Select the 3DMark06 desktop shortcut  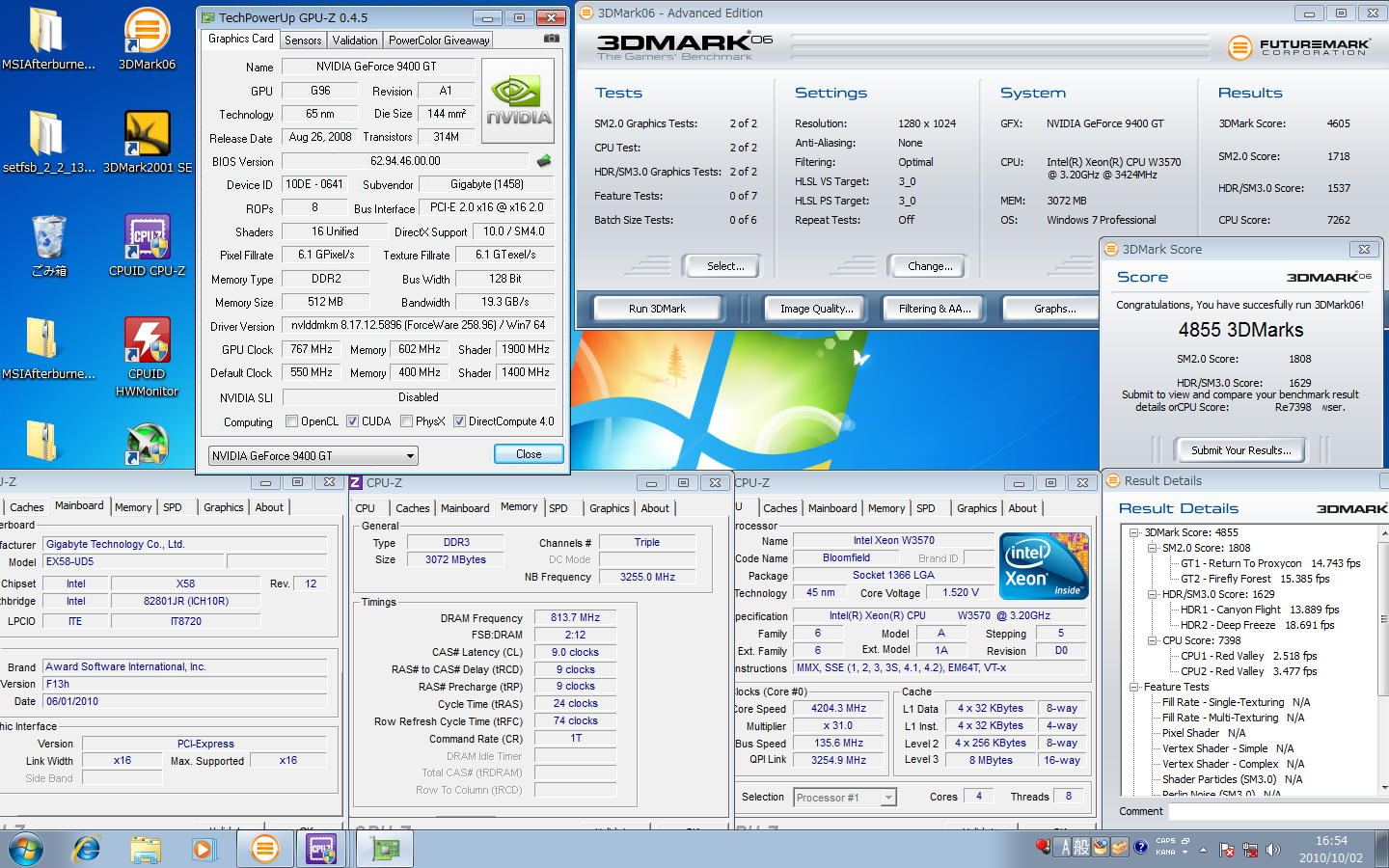pyautogui.click(x=147, y=39)
